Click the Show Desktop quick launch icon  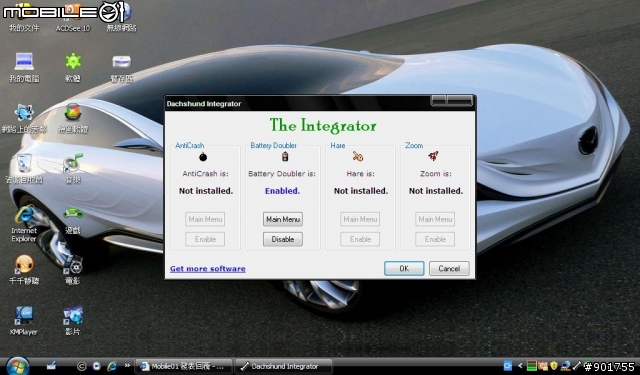(x=51, y=366)
